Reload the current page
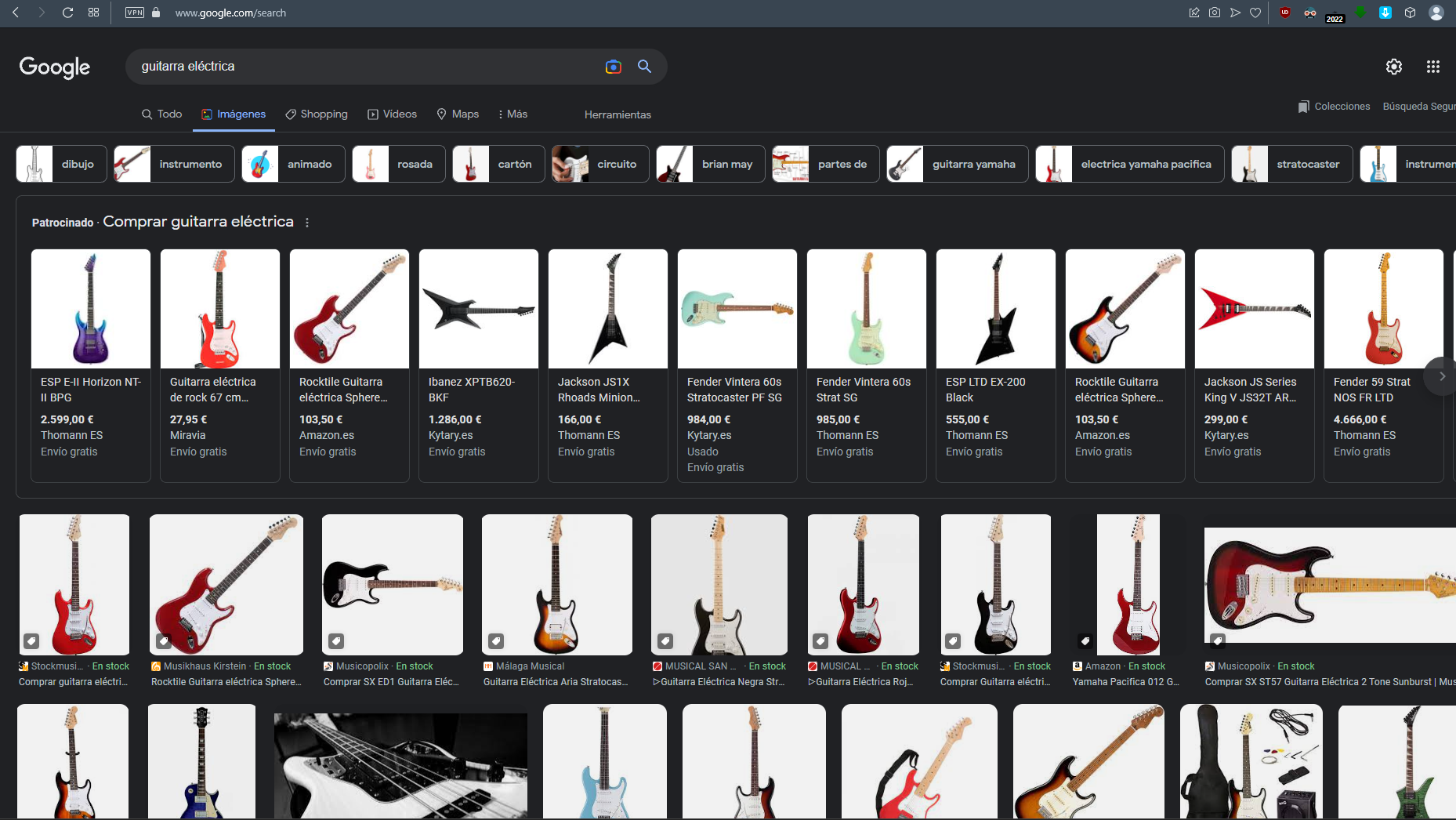This screenshot has width=1456, height=820. 67,13
